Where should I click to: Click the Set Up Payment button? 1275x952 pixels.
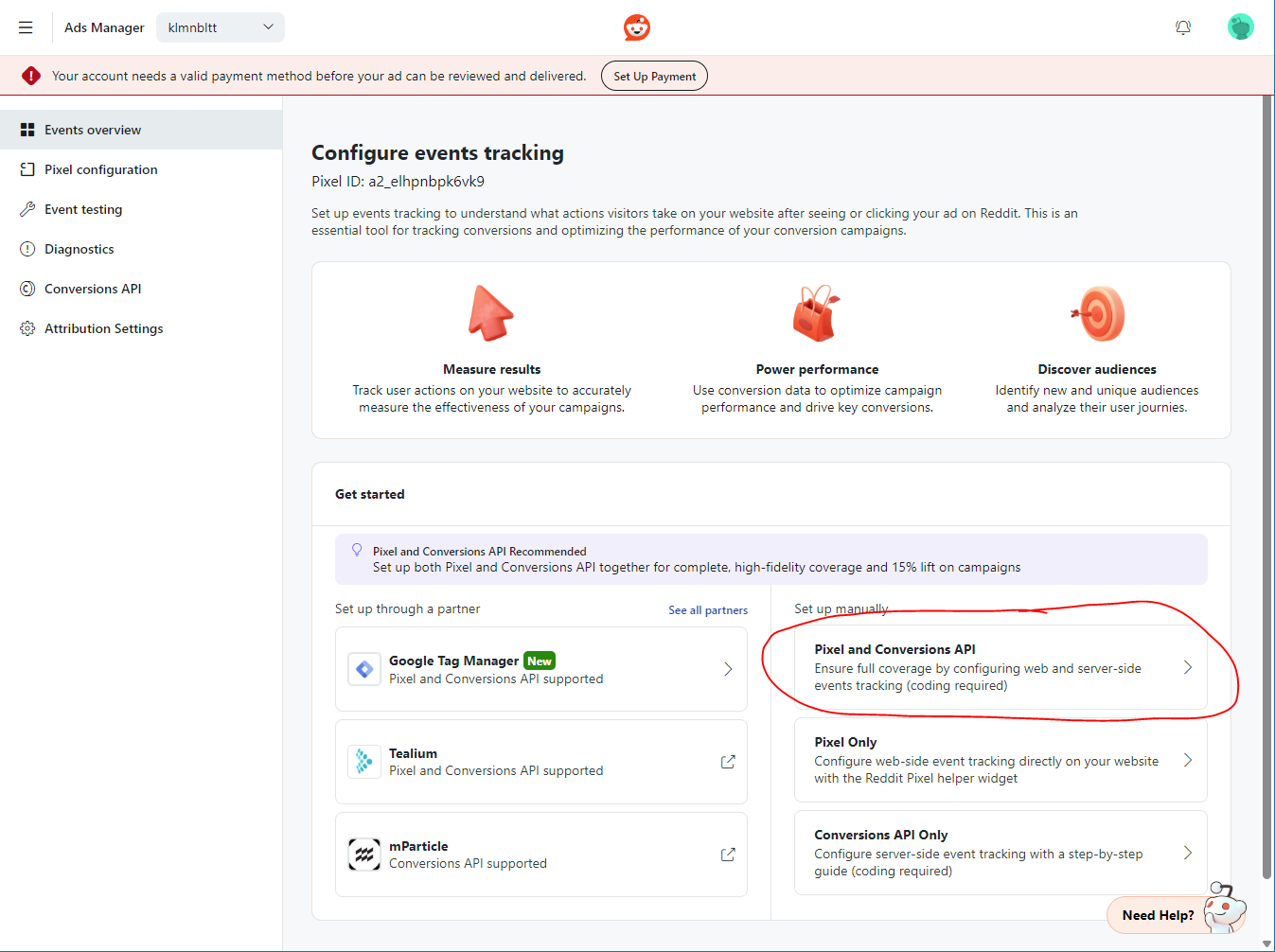point(654,77)
